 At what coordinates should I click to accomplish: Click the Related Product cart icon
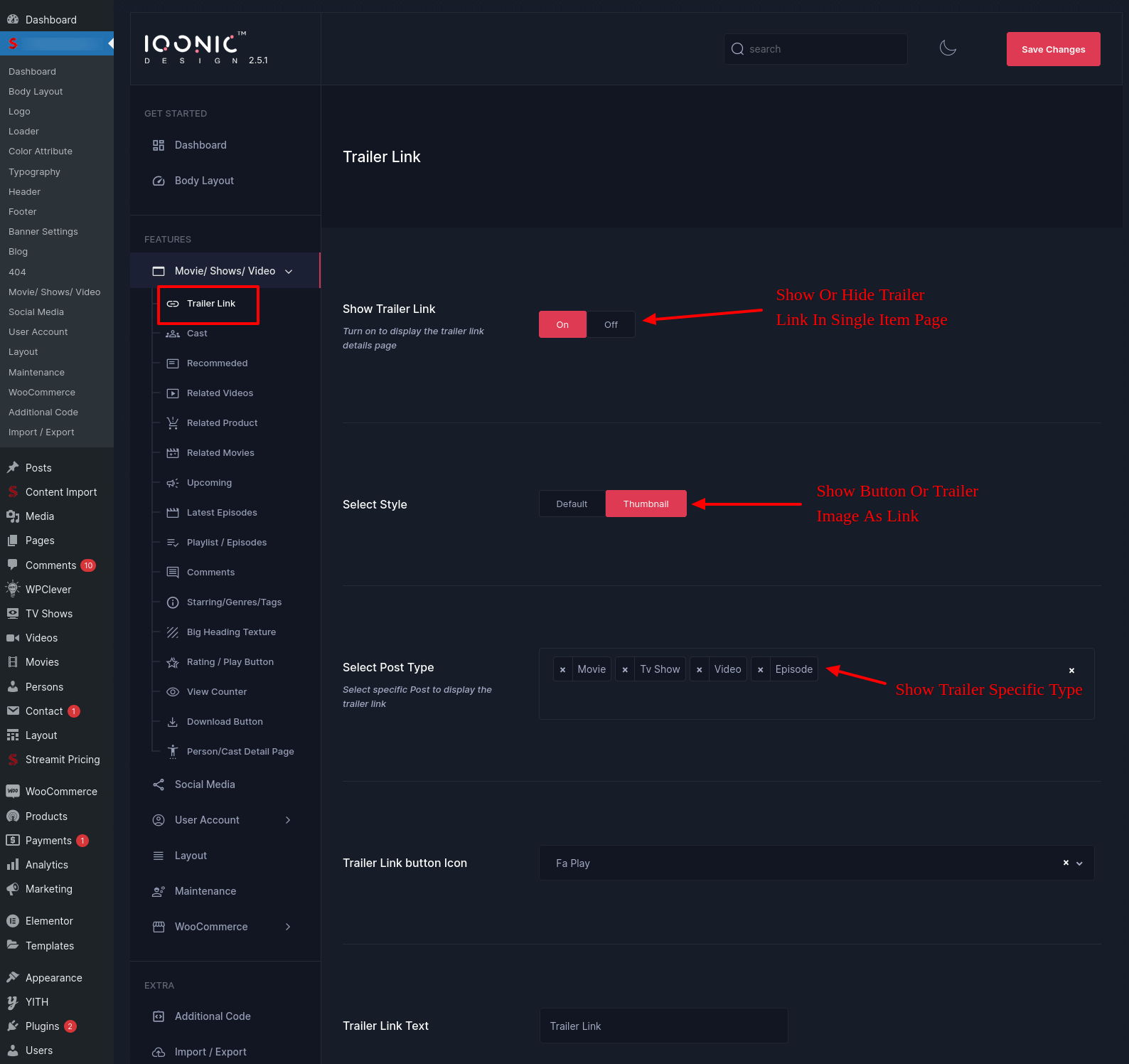pos(173,423)
